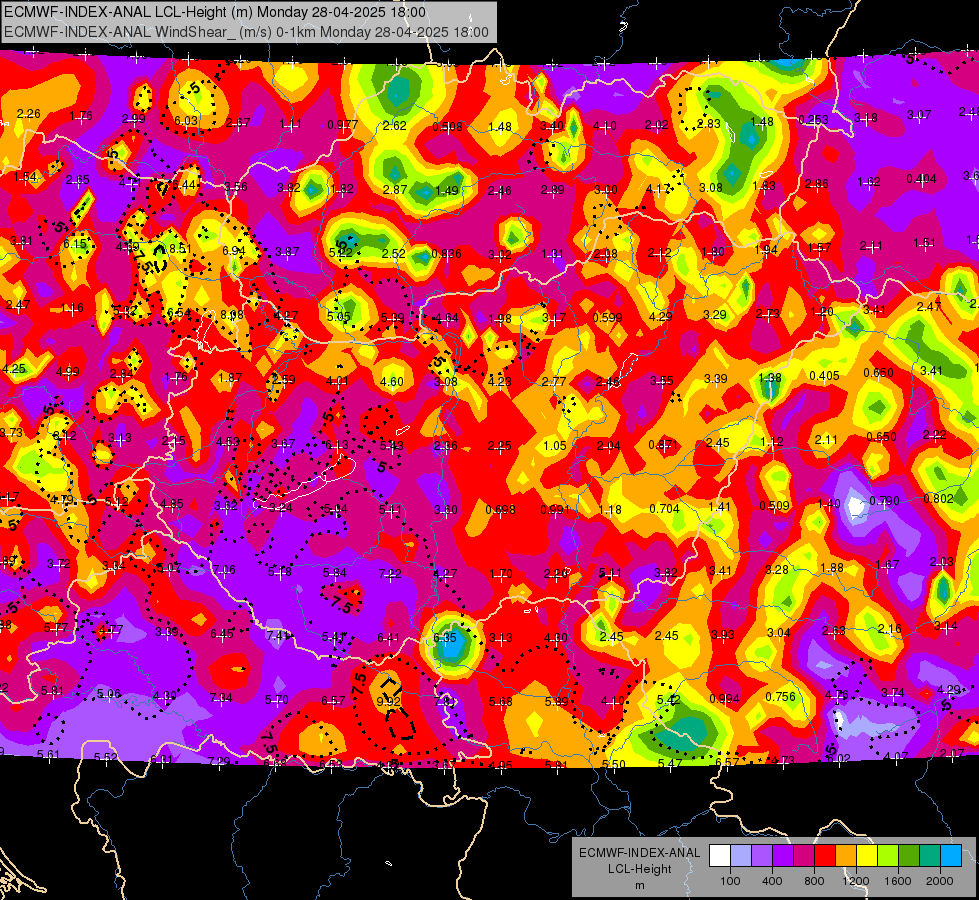Click the legend tick label 100
The height and width of the screenshot is (900, 979).
(x=730, y=881)
